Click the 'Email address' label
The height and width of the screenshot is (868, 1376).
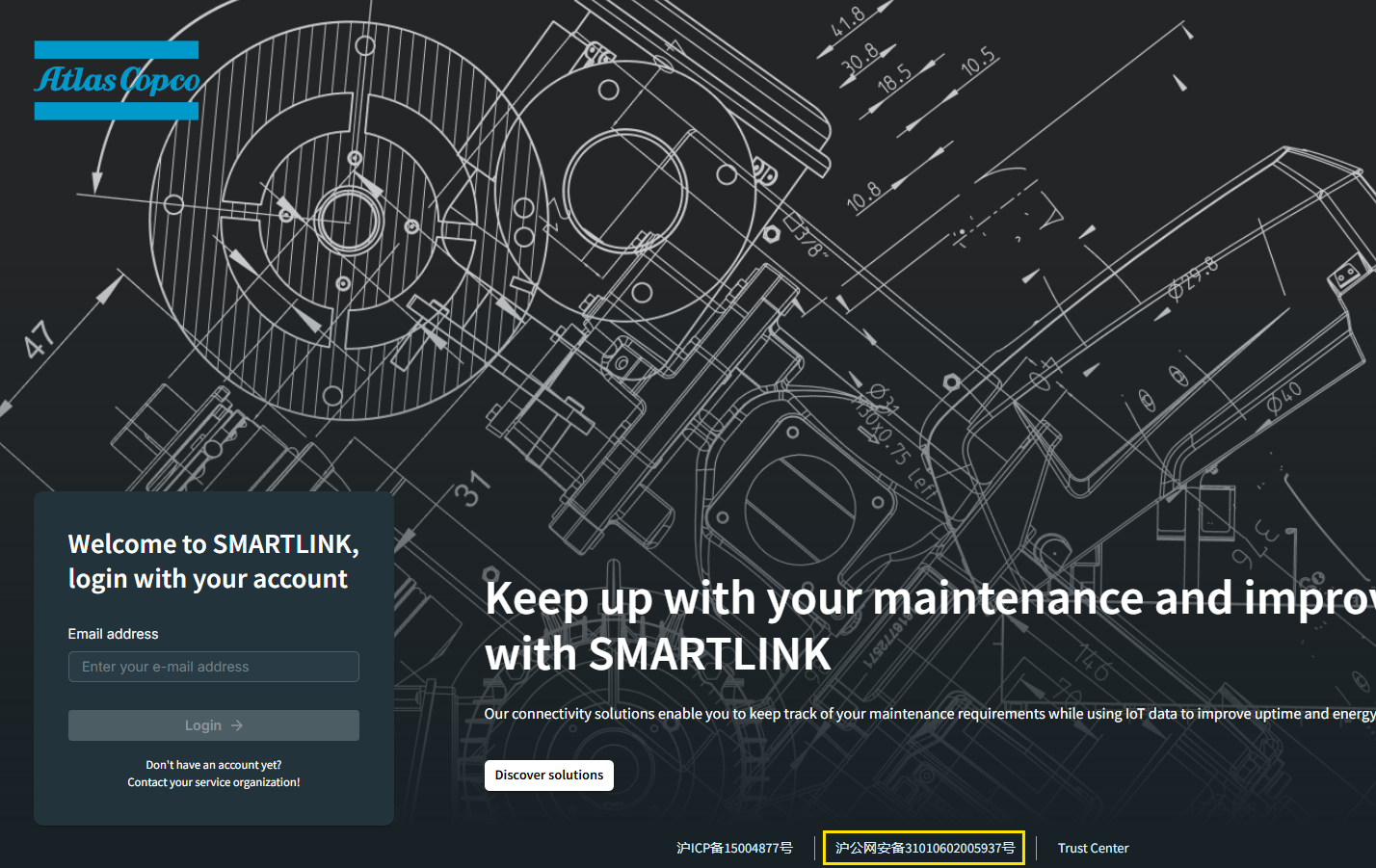[114, 634]
